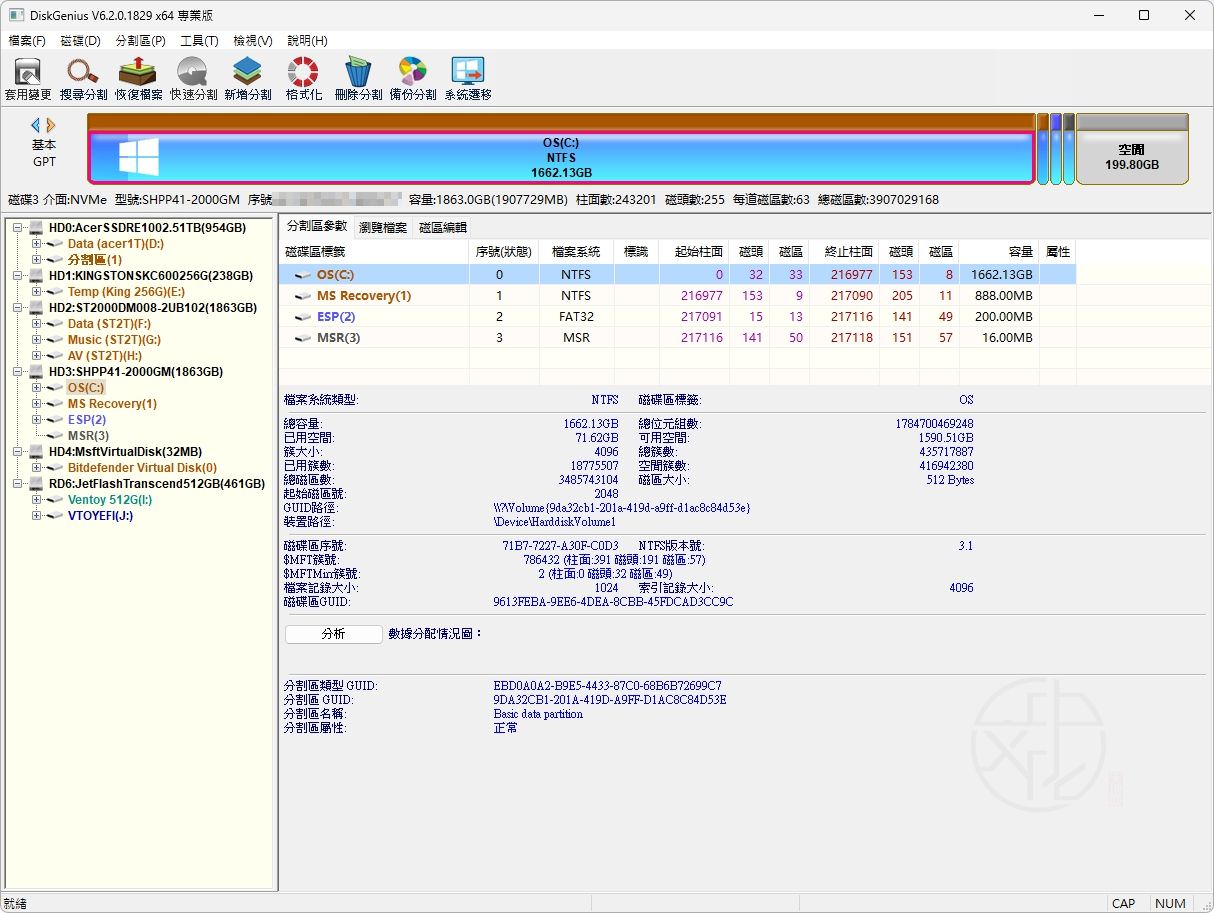The image size is (1214, 913).
Task: Click the Windows logo in the OS(C:) partition bar
Action: (x=139, y=158)
